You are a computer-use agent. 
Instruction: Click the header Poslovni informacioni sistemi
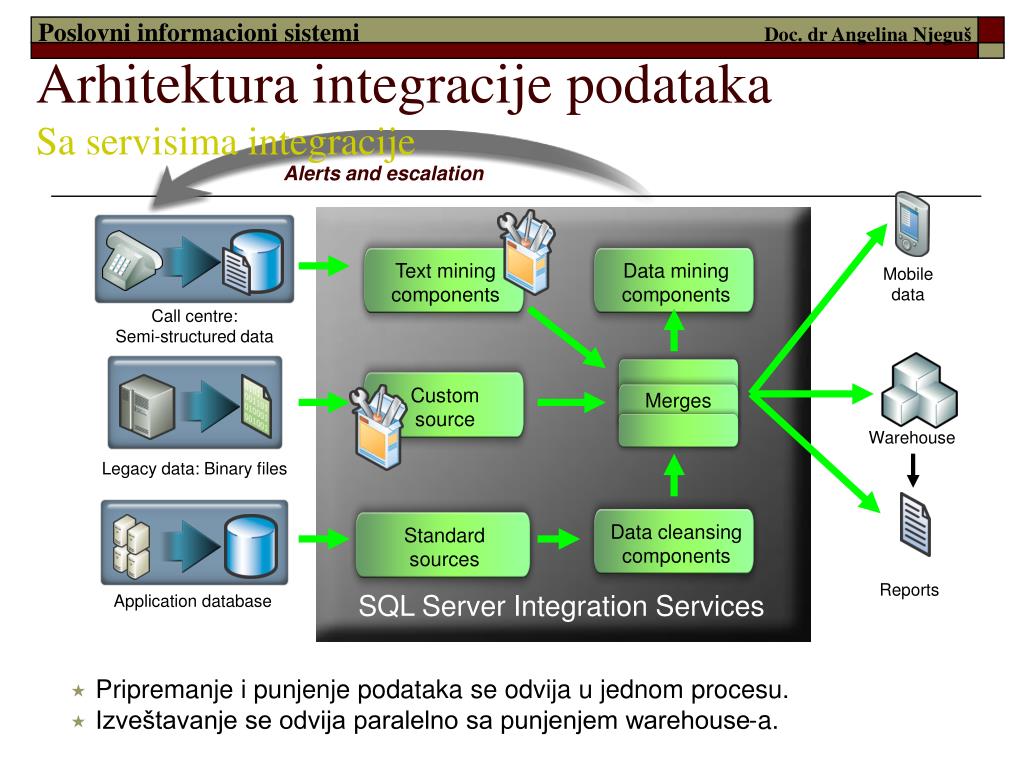pyautogui.click(x=199, y=32)
